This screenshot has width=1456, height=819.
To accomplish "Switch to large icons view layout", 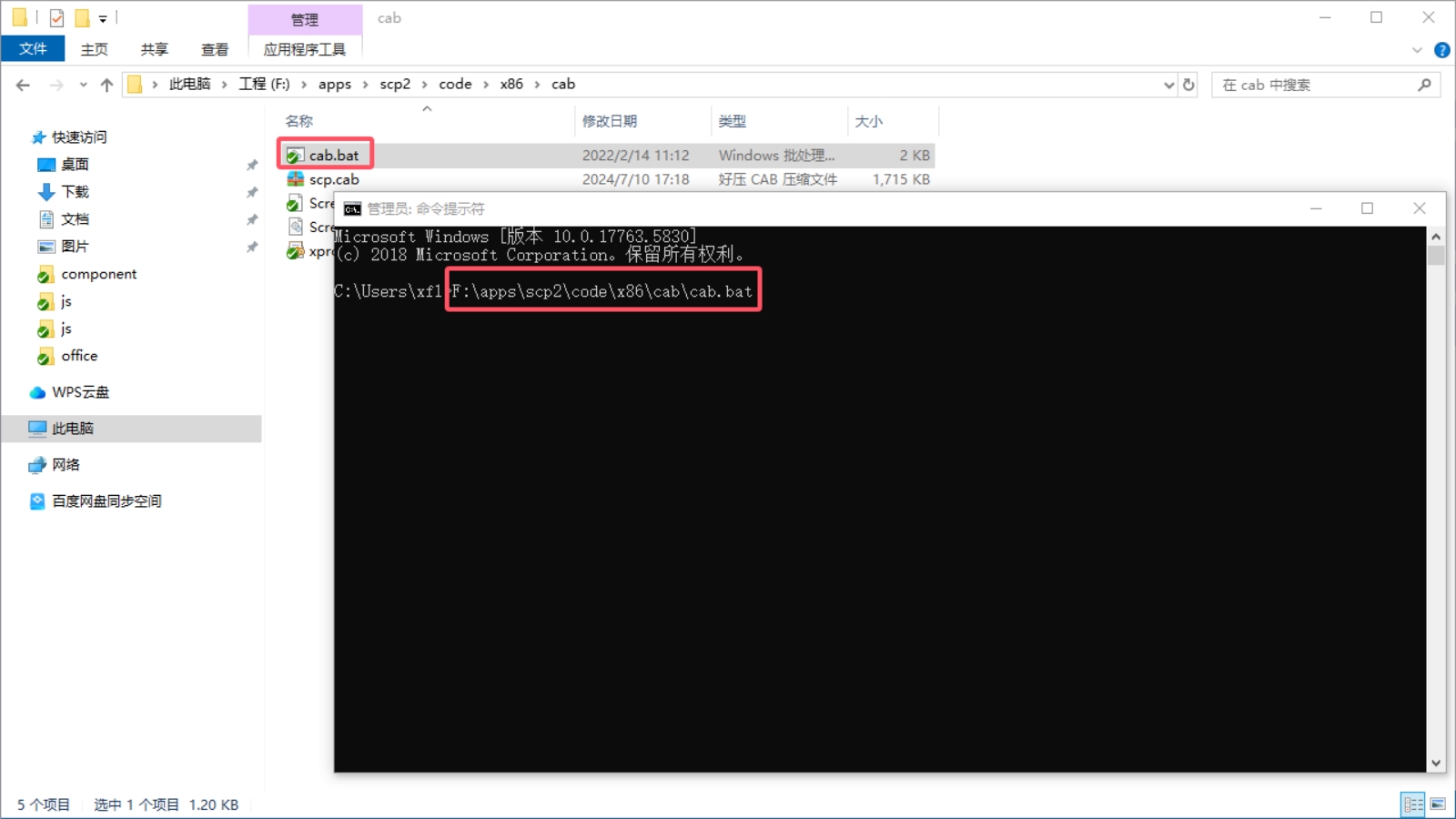I will (1438, 804).
